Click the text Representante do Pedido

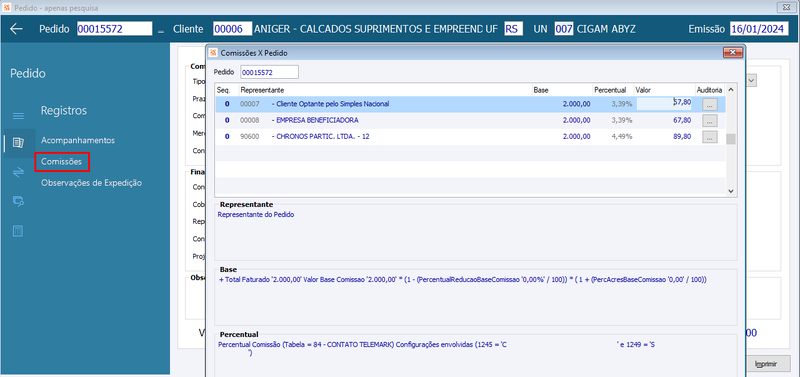pos(256,215)
